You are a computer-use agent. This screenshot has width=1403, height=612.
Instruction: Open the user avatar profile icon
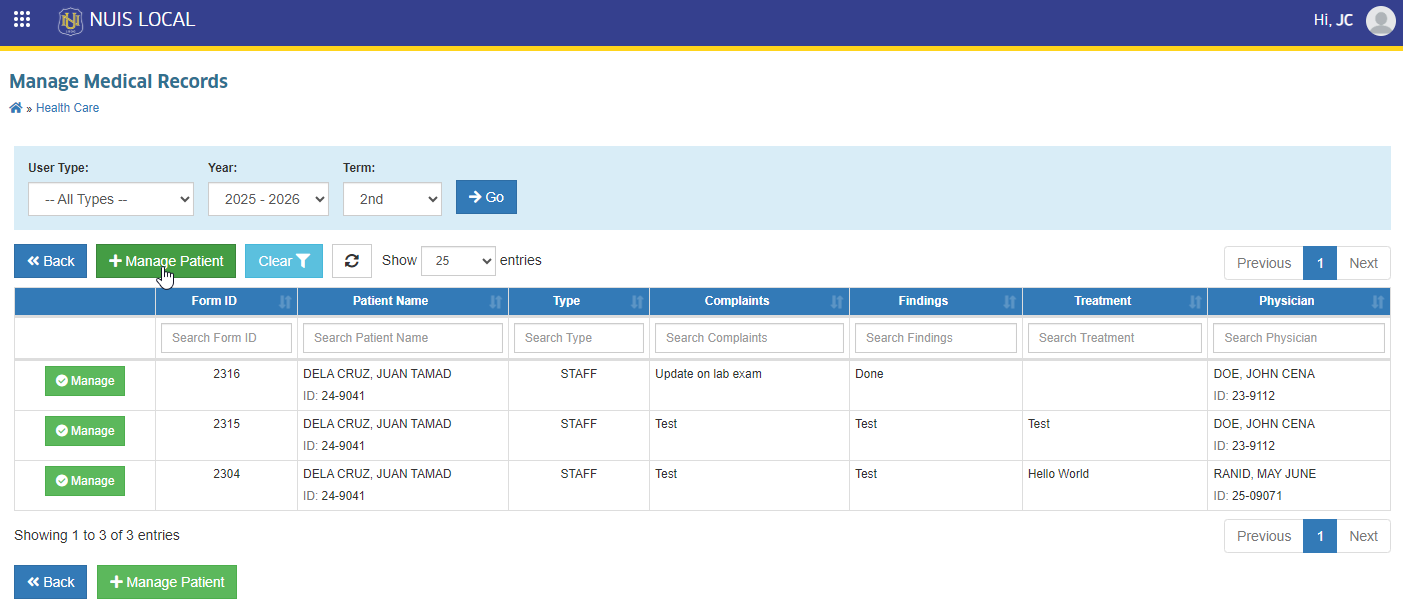coord(1381,20)
